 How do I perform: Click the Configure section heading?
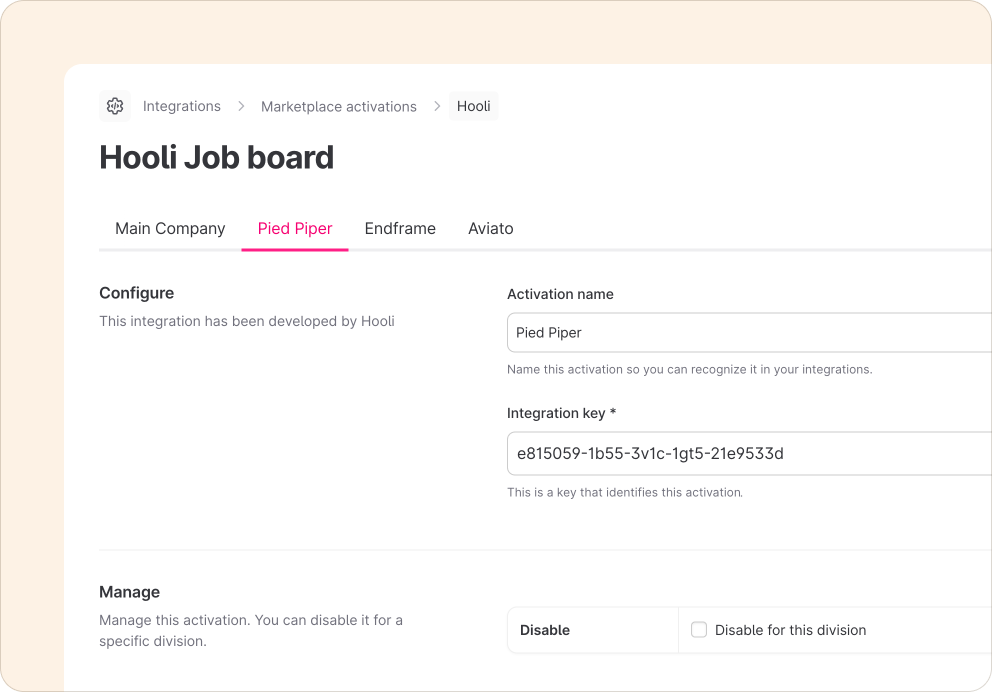pyautogui.click(x=136, y=293)
